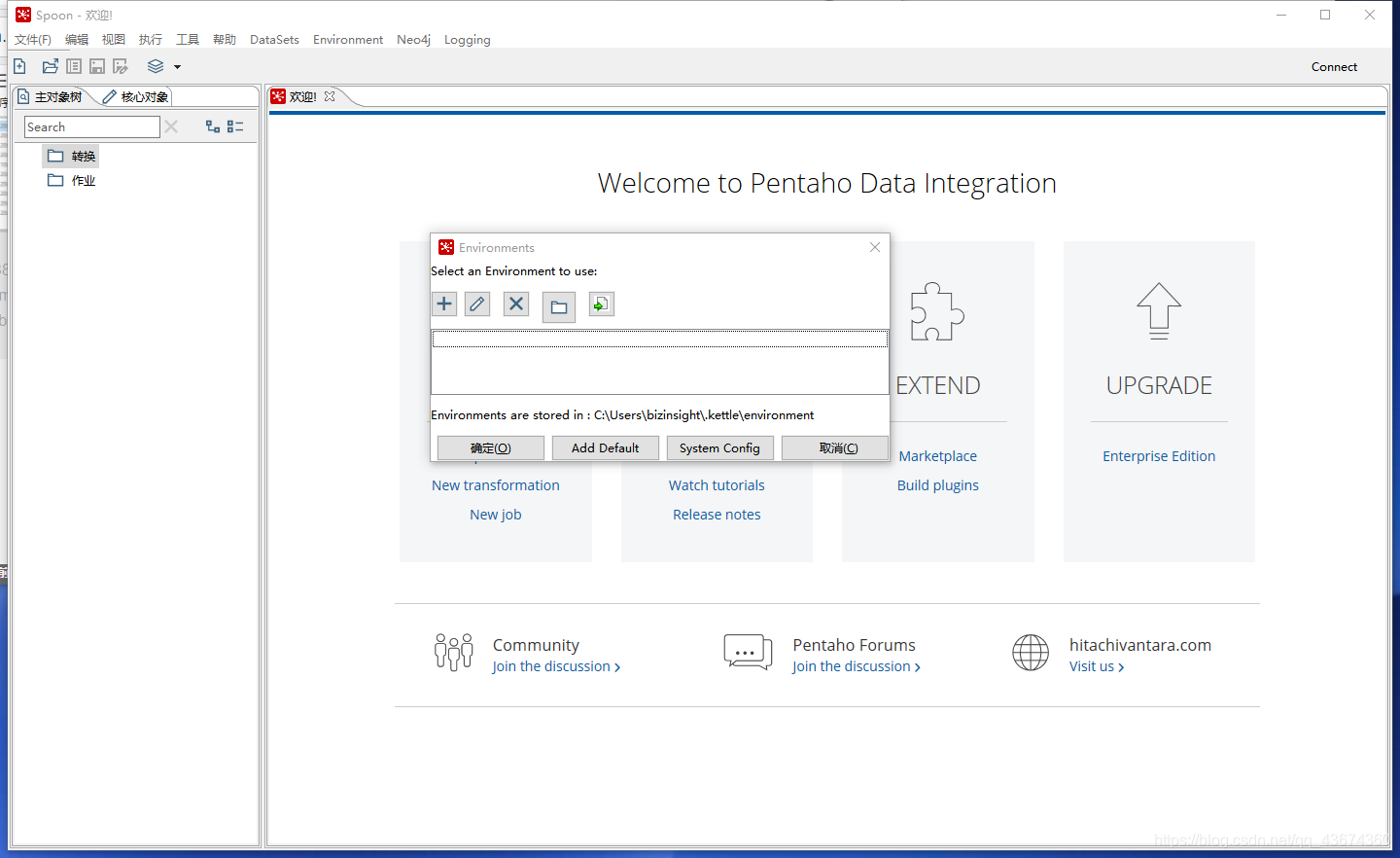Click the Save As toolbar icon

tap(121, 66)
